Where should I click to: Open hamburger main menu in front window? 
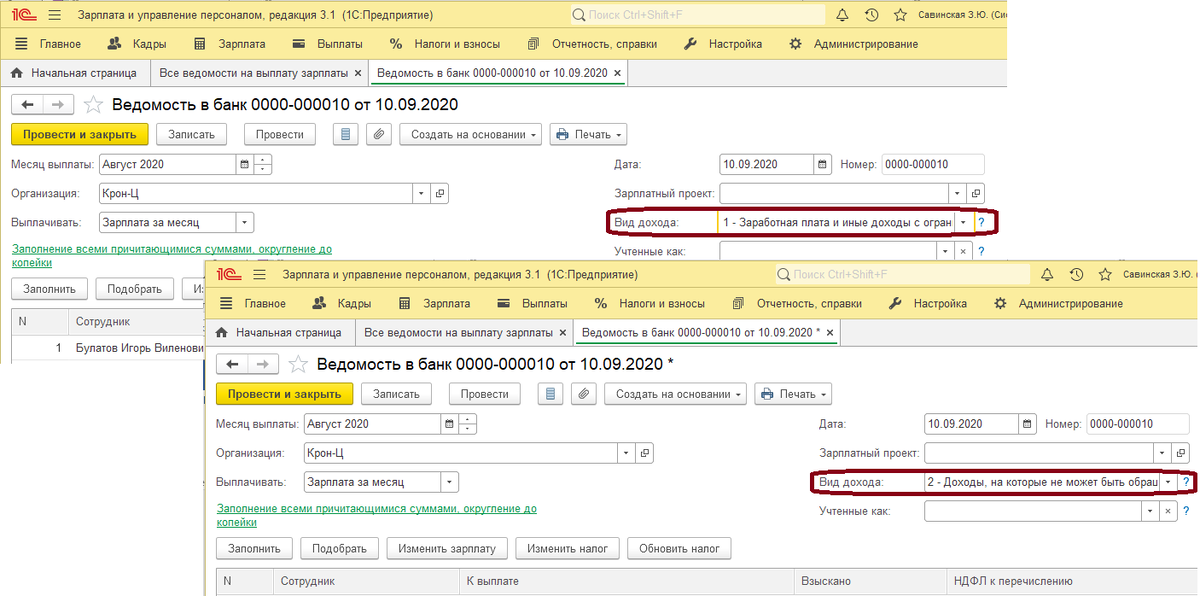pos(259,274)
